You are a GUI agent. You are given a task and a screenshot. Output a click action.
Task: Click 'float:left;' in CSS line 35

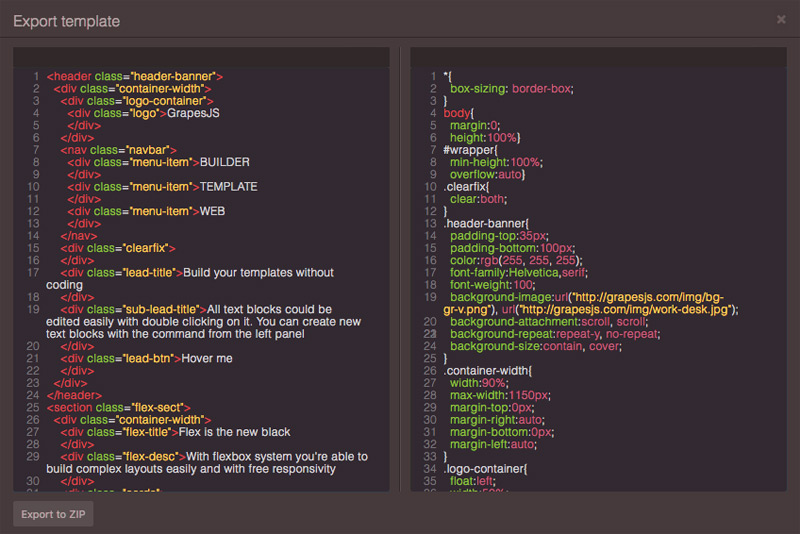473,481
